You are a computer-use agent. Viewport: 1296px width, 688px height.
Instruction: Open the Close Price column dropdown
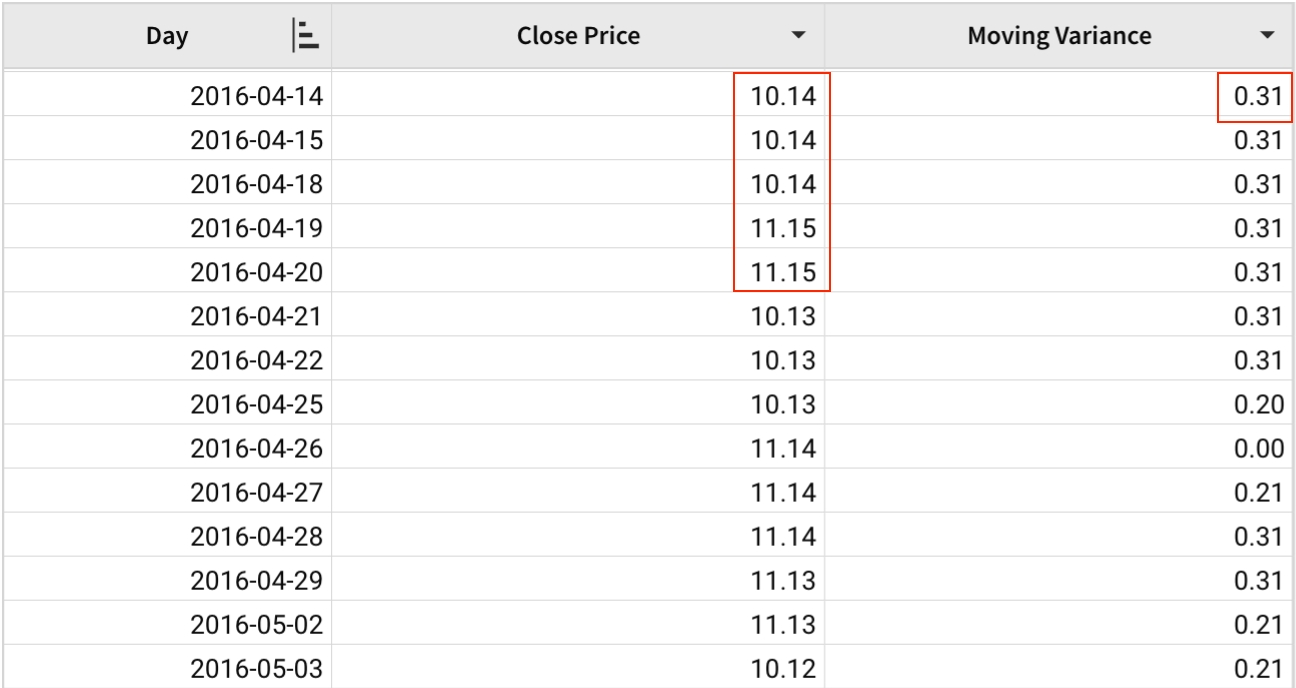point(797,37)
